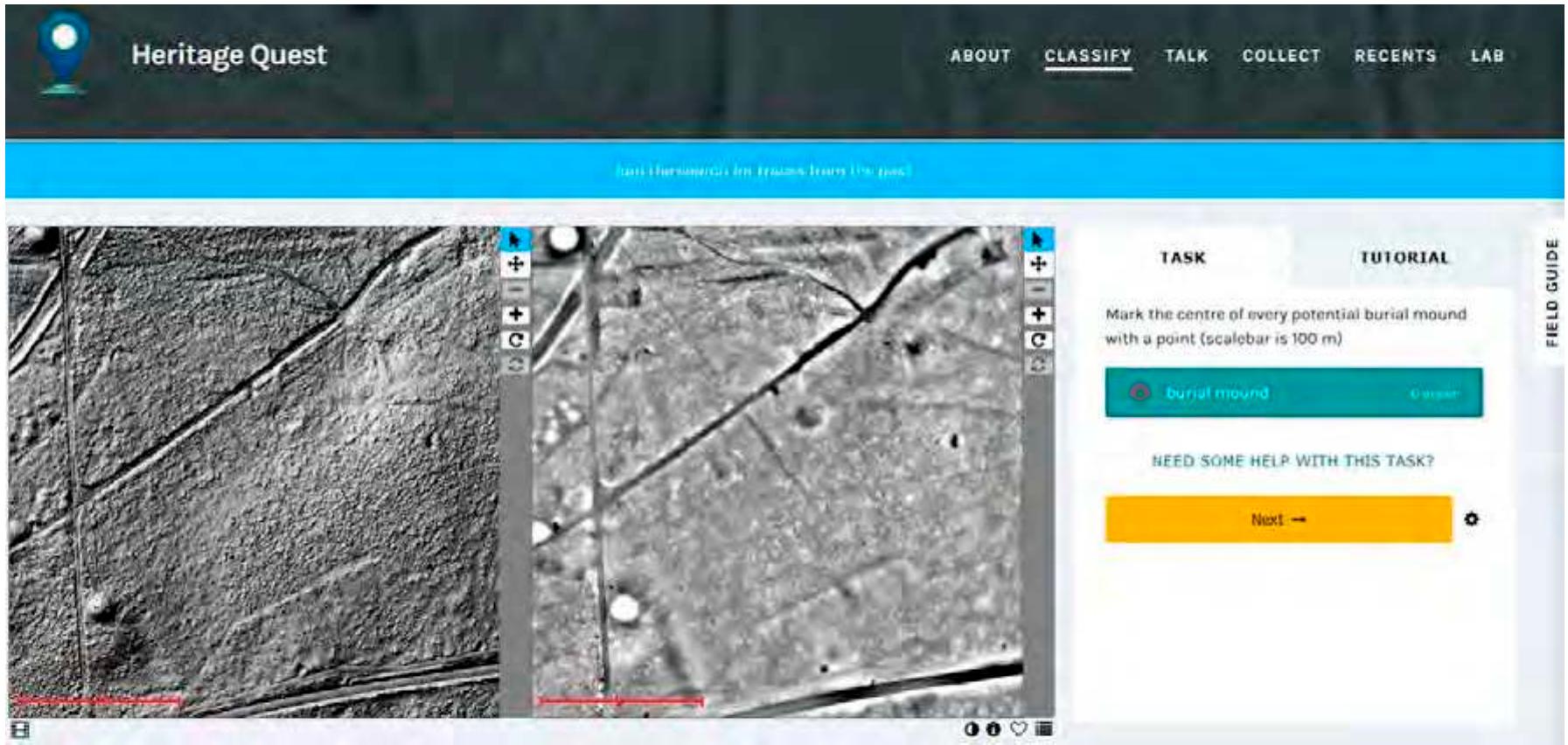The width and height of the screenshot is (1568, 745).
Task: Click the Heritage Quest map pin logo
Action: [x=63, y=53]
